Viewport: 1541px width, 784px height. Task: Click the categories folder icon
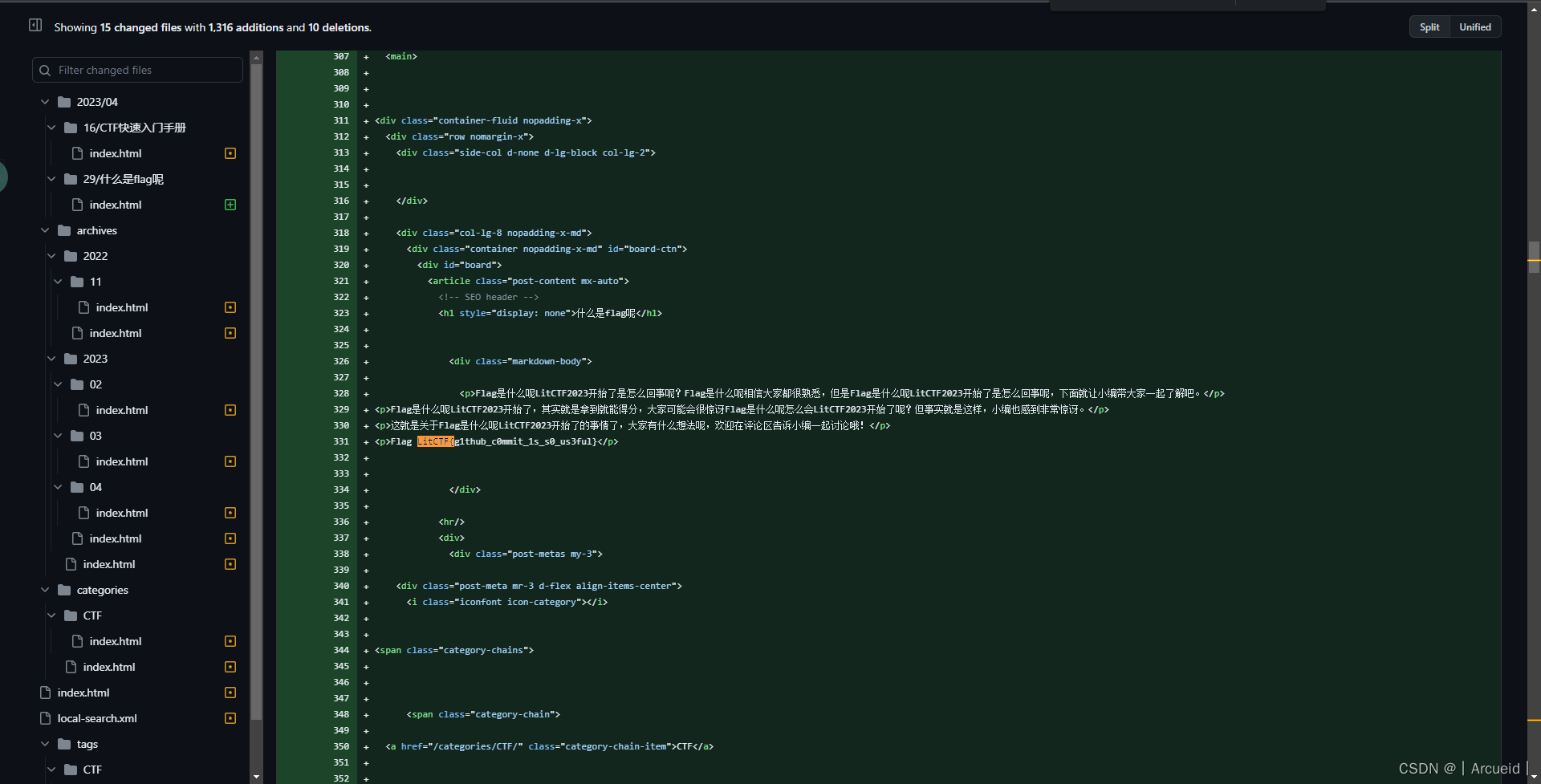(64, 590)
